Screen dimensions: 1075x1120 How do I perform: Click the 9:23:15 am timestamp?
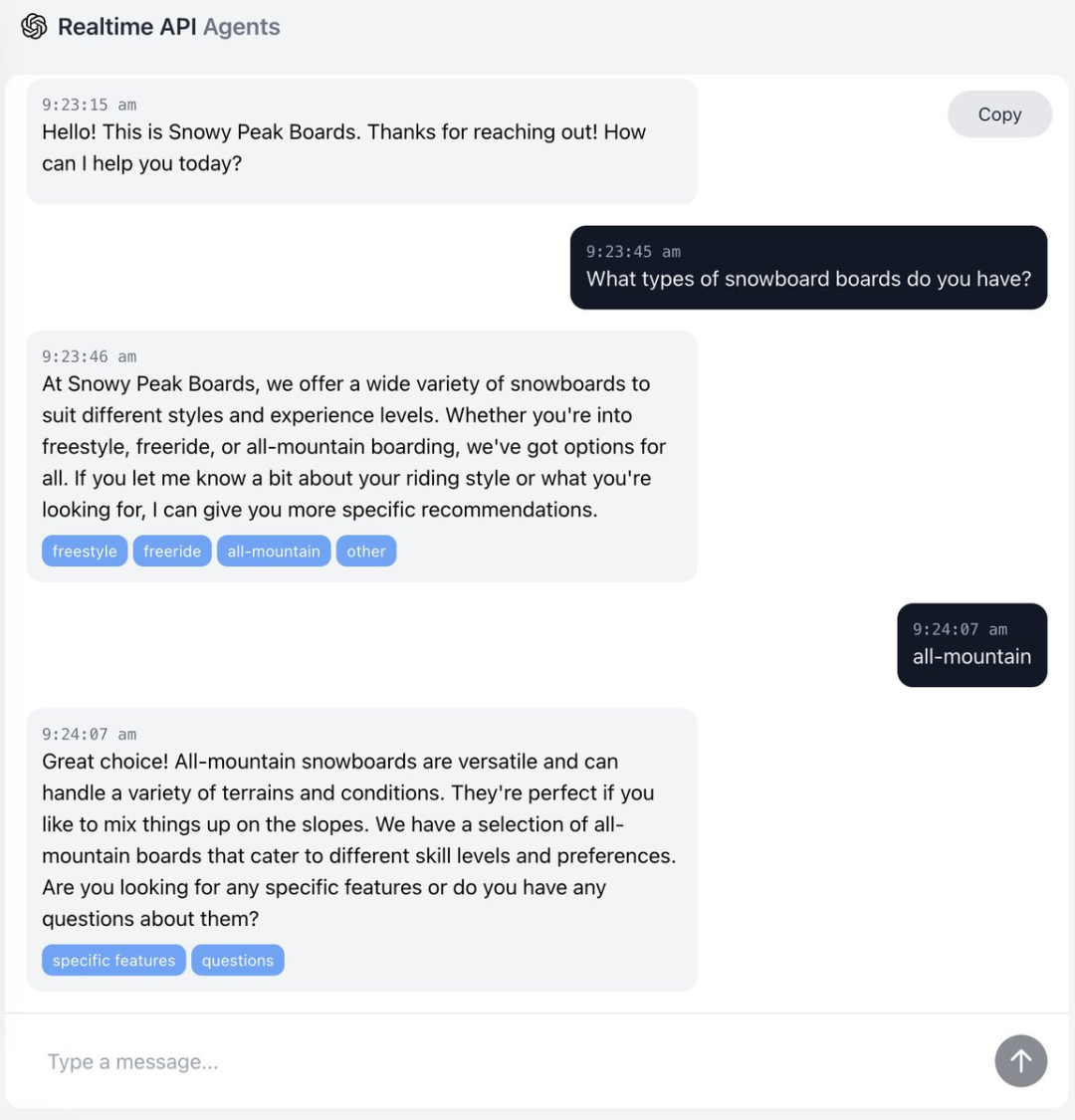[90, 105]
